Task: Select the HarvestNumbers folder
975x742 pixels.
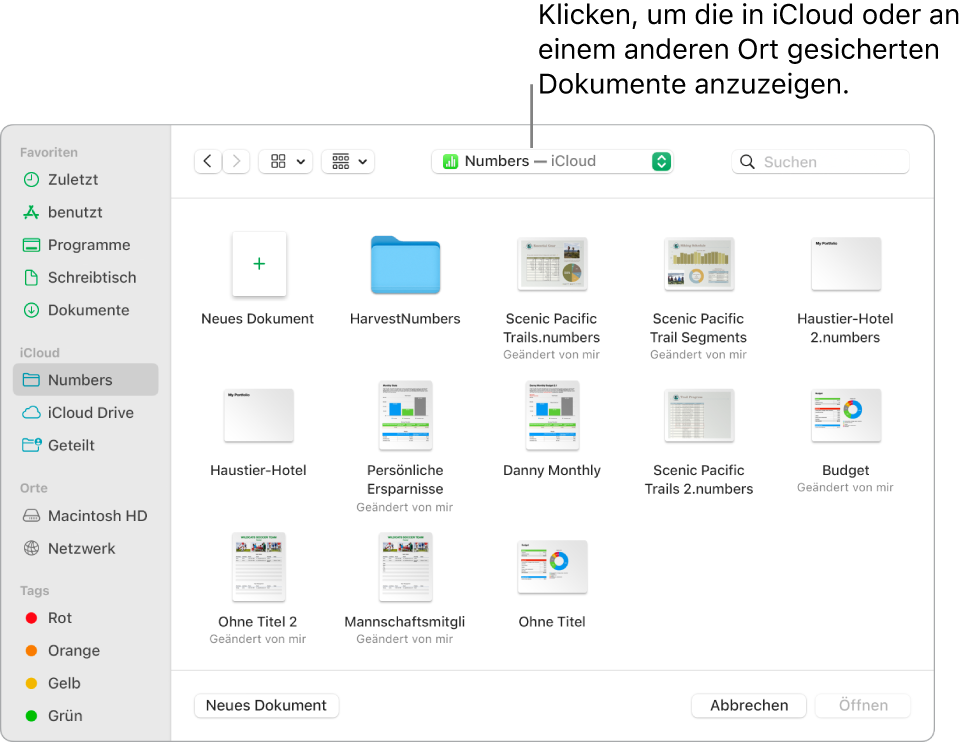Action: (405, 264)
